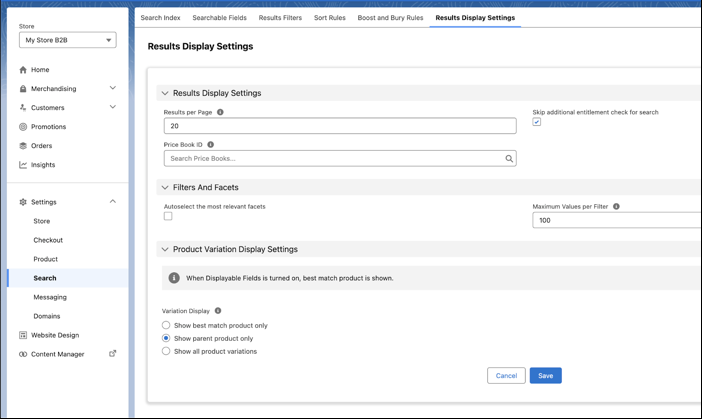The image size is (702, 419).
Task: Open Home from the sidebar
Action: (x=40, y=70)
